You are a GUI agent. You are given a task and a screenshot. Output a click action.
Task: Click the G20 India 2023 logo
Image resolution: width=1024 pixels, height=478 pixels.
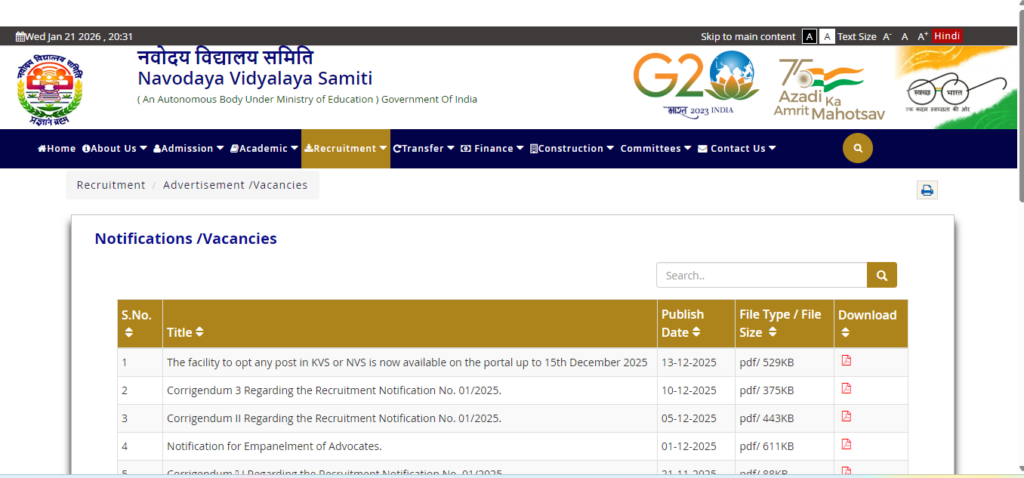tap(695, 84)
